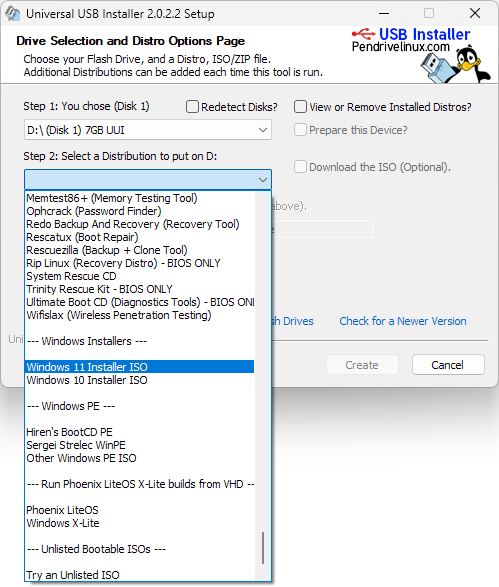
Task: Select Trinity Rescue Kit - BIOS ONLY
Action: click(x=139, y=289)
